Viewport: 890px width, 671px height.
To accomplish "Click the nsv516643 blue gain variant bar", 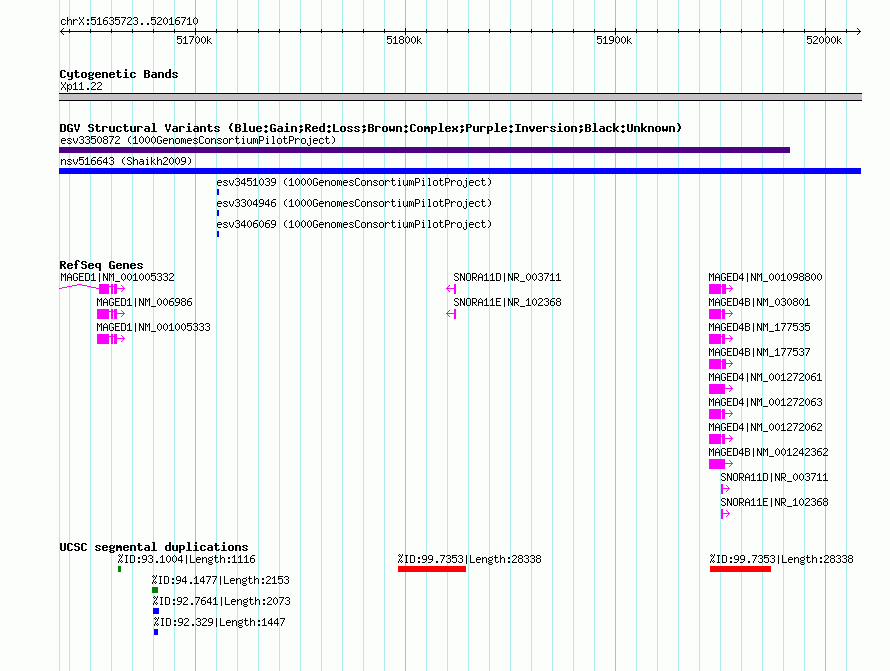I will (x=460, y=171).
